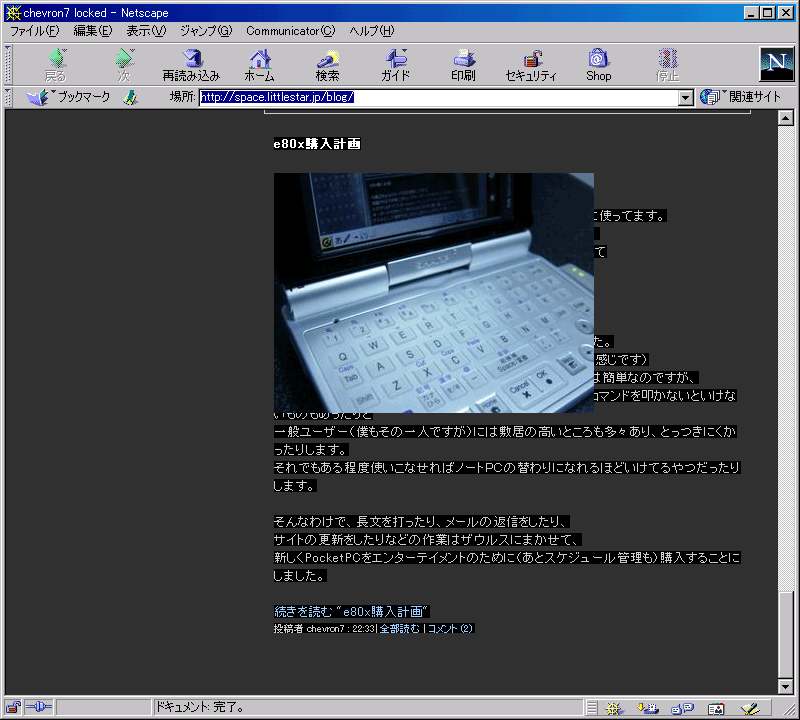This screenshot has width=800, height=720.
Task: Open the 表示(V) menu
Action: click(146, 31)
